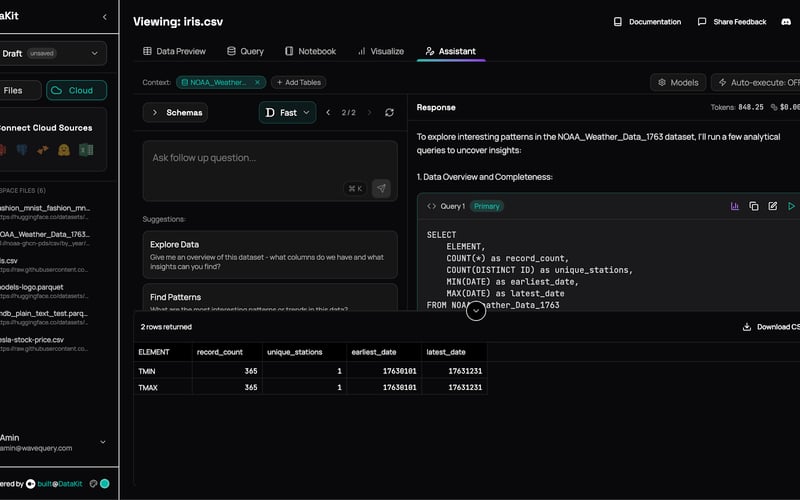Run Query 1 with play icon

(x=791, y=206)
